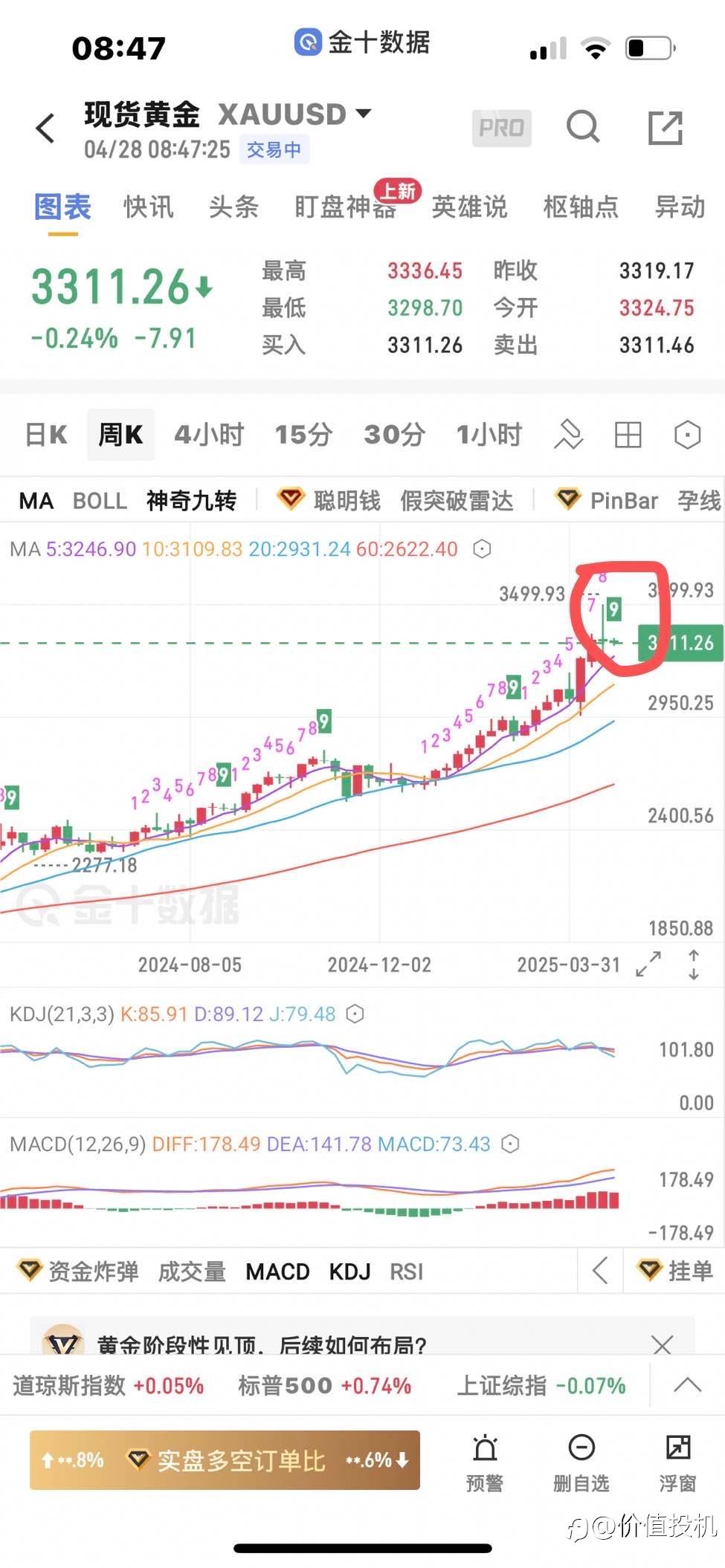Open the 浮窗 floating window icon
Image resolution: width=725 pixels, height=1568 pixels.
677,1462
